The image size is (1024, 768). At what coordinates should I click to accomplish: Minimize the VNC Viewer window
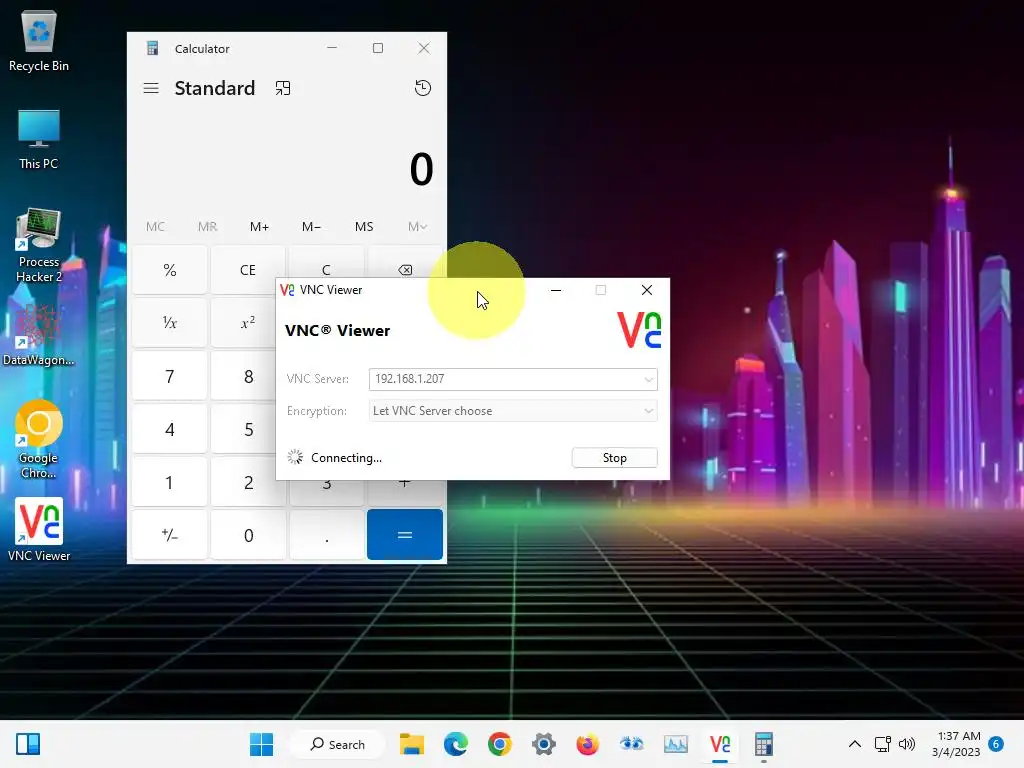pyautogui.click(x=556, y=290)
